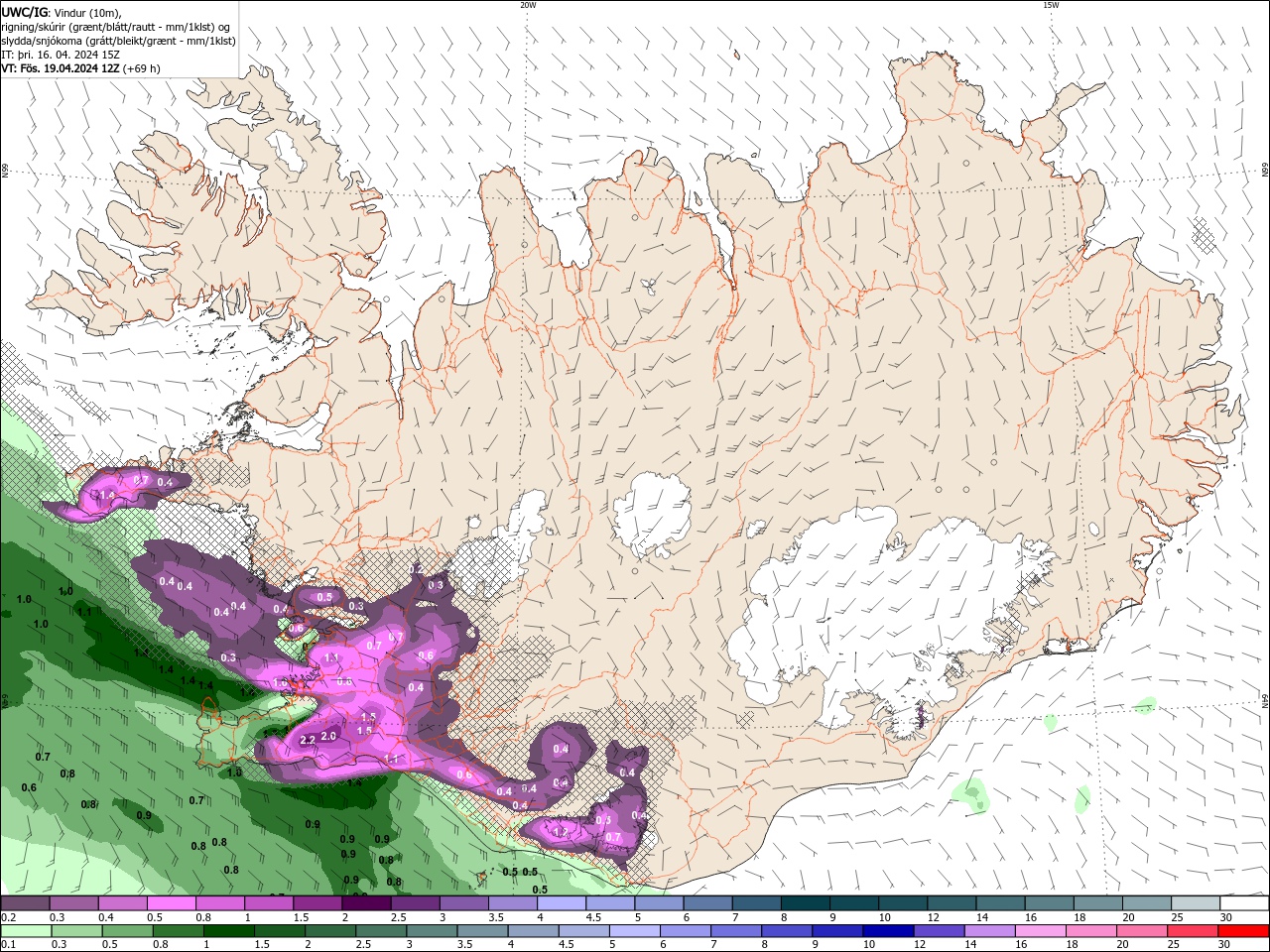Viewport: 1270px width, 952px height.
Task: Pick the violet 14 swatch in lower legend
Action: [x=989, y=931]
